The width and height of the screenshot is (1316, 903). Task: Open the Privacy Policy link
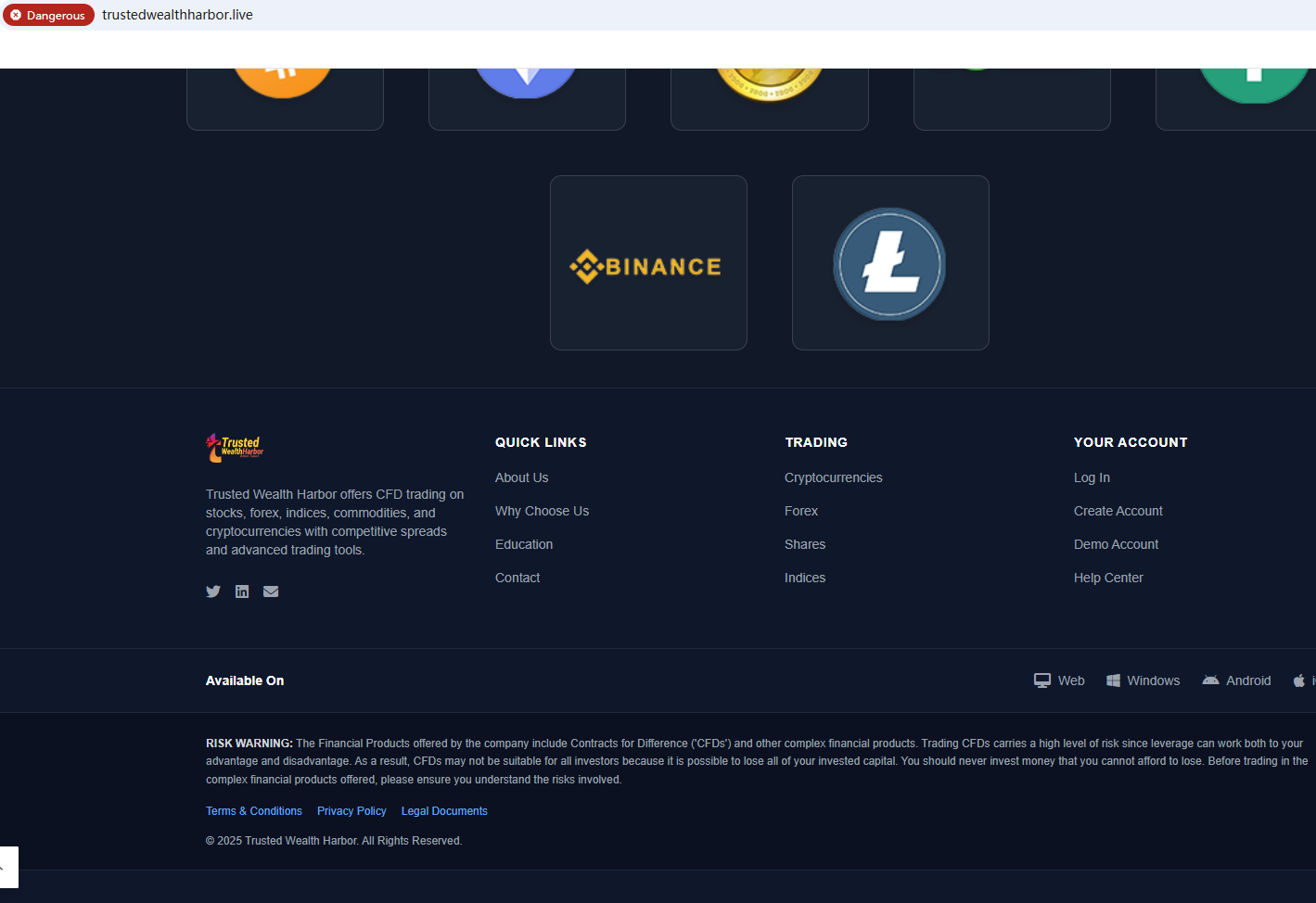351,811
